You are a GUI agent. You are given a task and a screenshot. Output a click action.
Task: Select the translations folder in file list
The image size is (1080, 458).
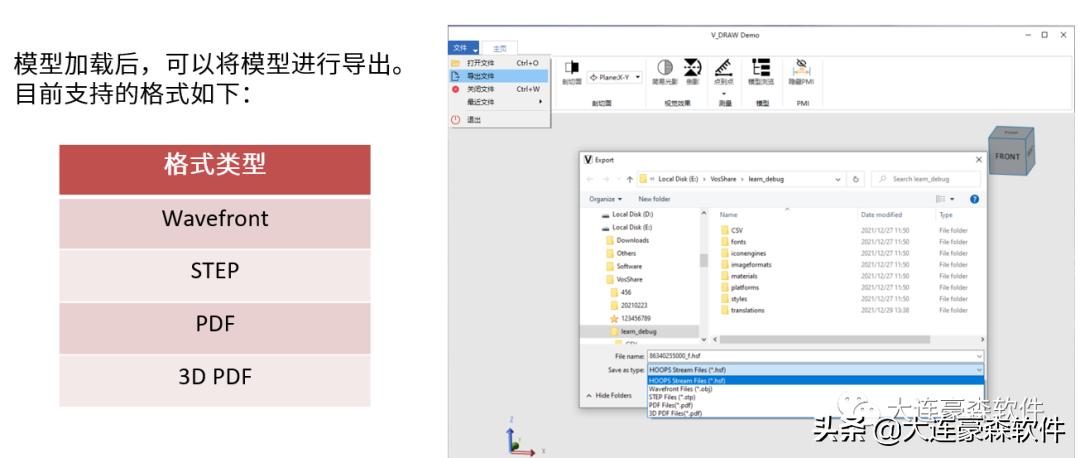[742, 311]
